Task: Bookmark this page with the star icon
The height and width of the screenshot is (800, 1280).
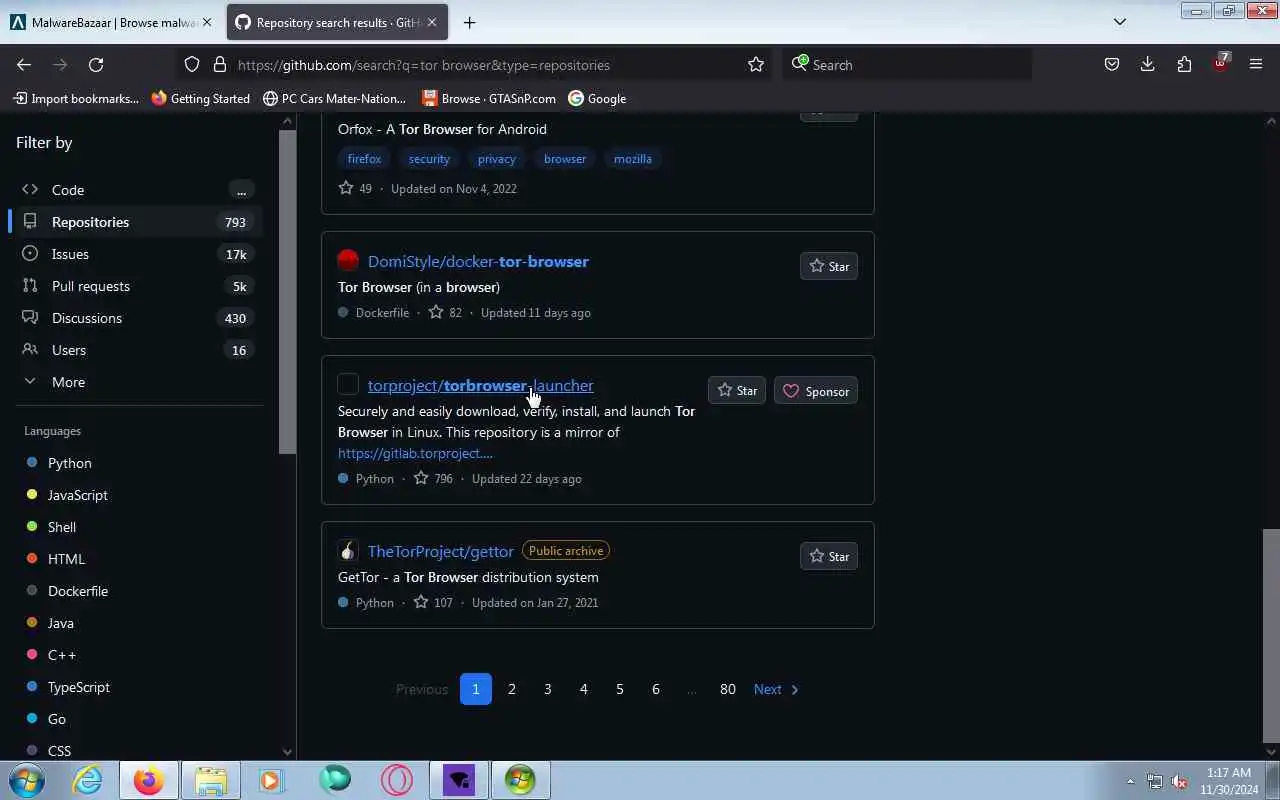Action: click(x=756, y=64)
